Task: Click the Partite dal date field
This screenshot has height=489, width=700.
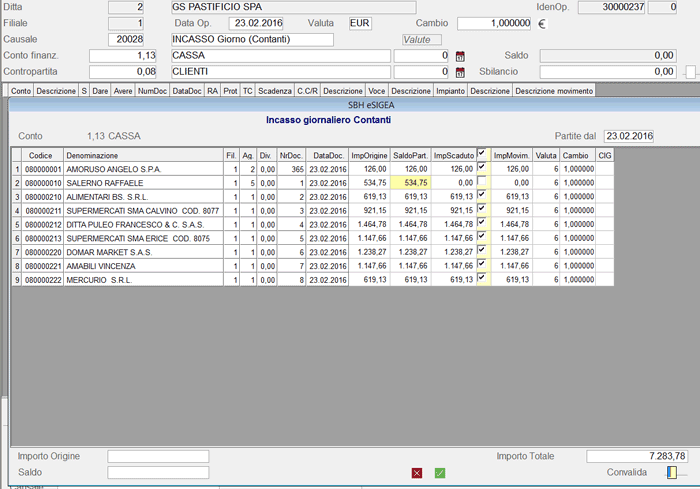Action: click(x=629, y=136)
